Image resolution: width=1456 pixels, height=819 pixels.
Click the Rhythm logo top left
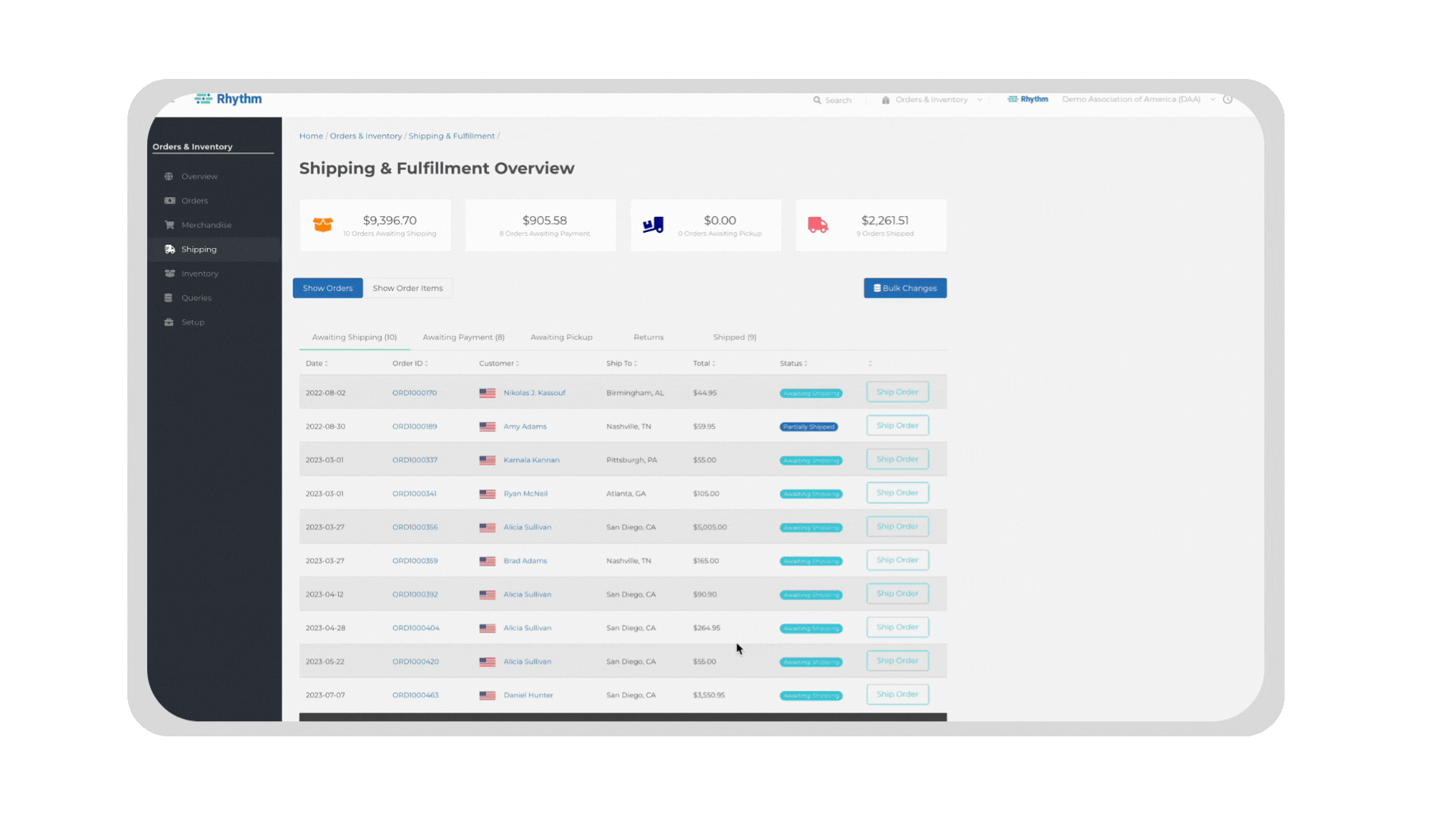point(228,99)
